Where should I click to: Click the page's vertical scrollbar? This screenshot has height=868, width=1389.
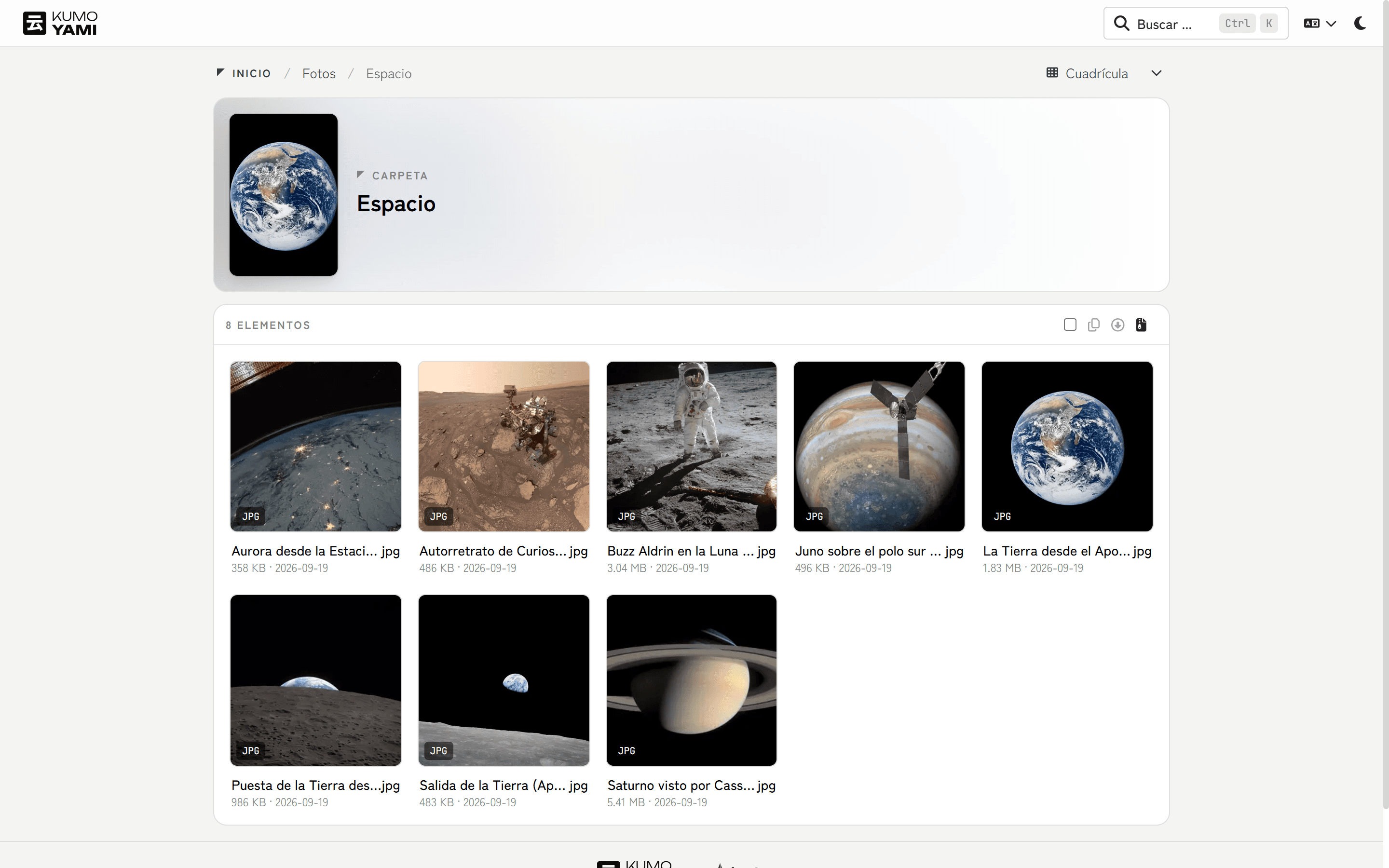coord(1386,405)
